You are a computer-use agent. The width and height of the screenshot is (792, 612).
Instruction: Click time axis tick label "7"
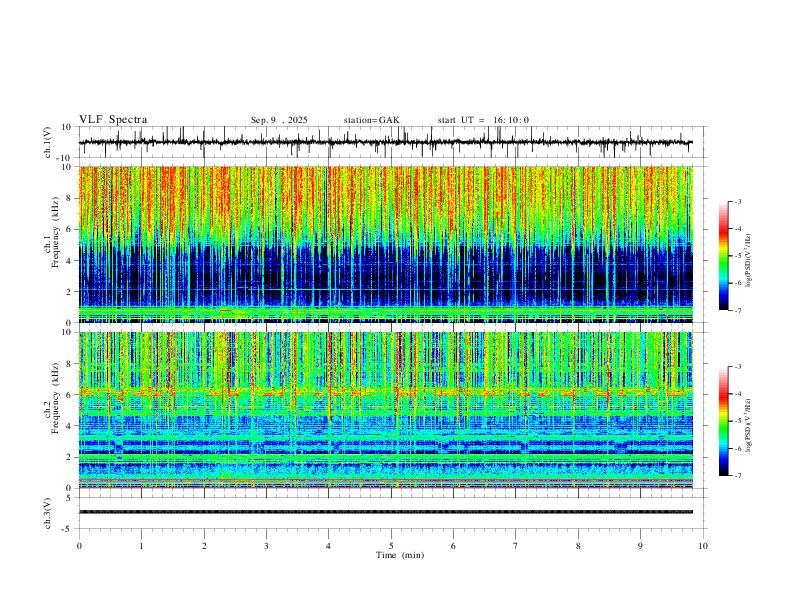(x=516, y=546)
